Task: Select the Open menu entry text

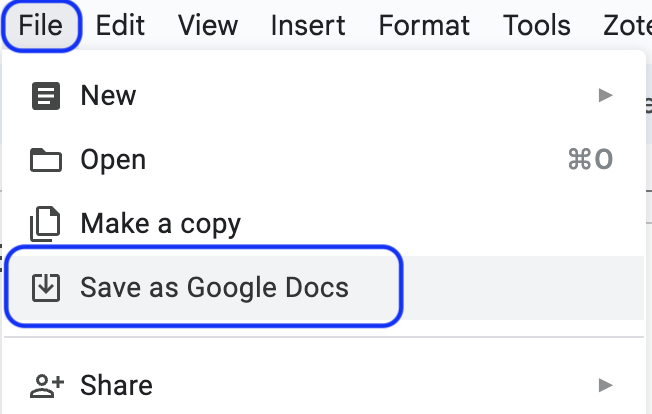Action: tap(113, 160)
